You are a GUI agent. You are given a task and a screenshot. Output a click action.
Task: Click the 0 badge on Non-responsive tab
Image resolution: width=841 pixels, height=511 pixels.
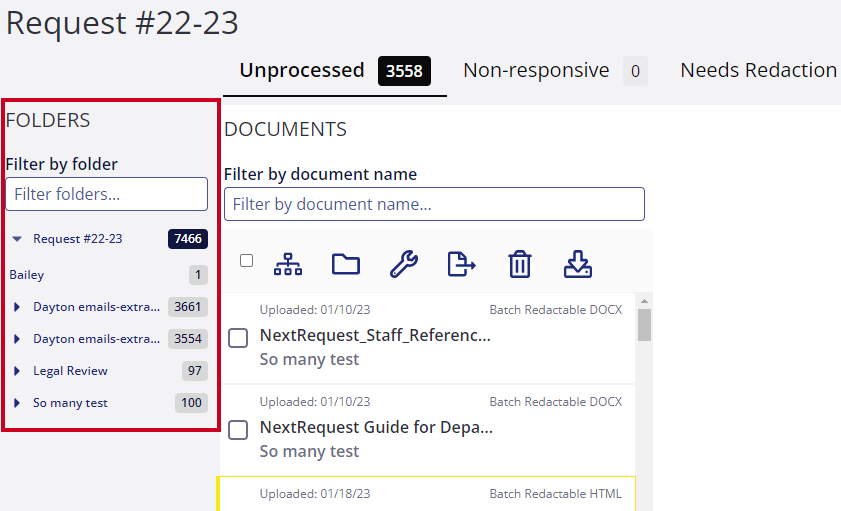tap(636, 71)
